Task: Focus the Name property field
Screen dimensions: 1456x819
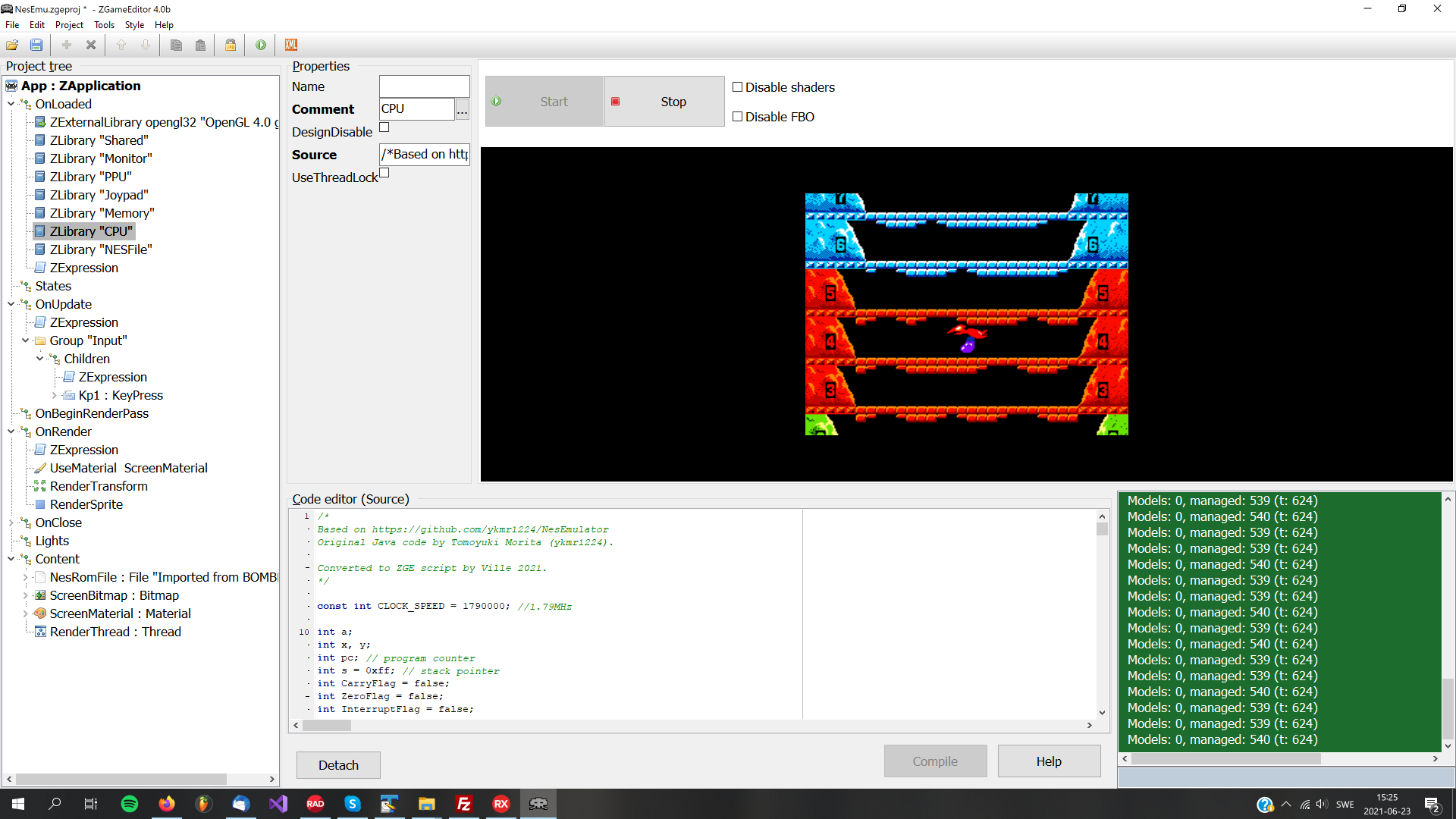Action: point(424,86)
